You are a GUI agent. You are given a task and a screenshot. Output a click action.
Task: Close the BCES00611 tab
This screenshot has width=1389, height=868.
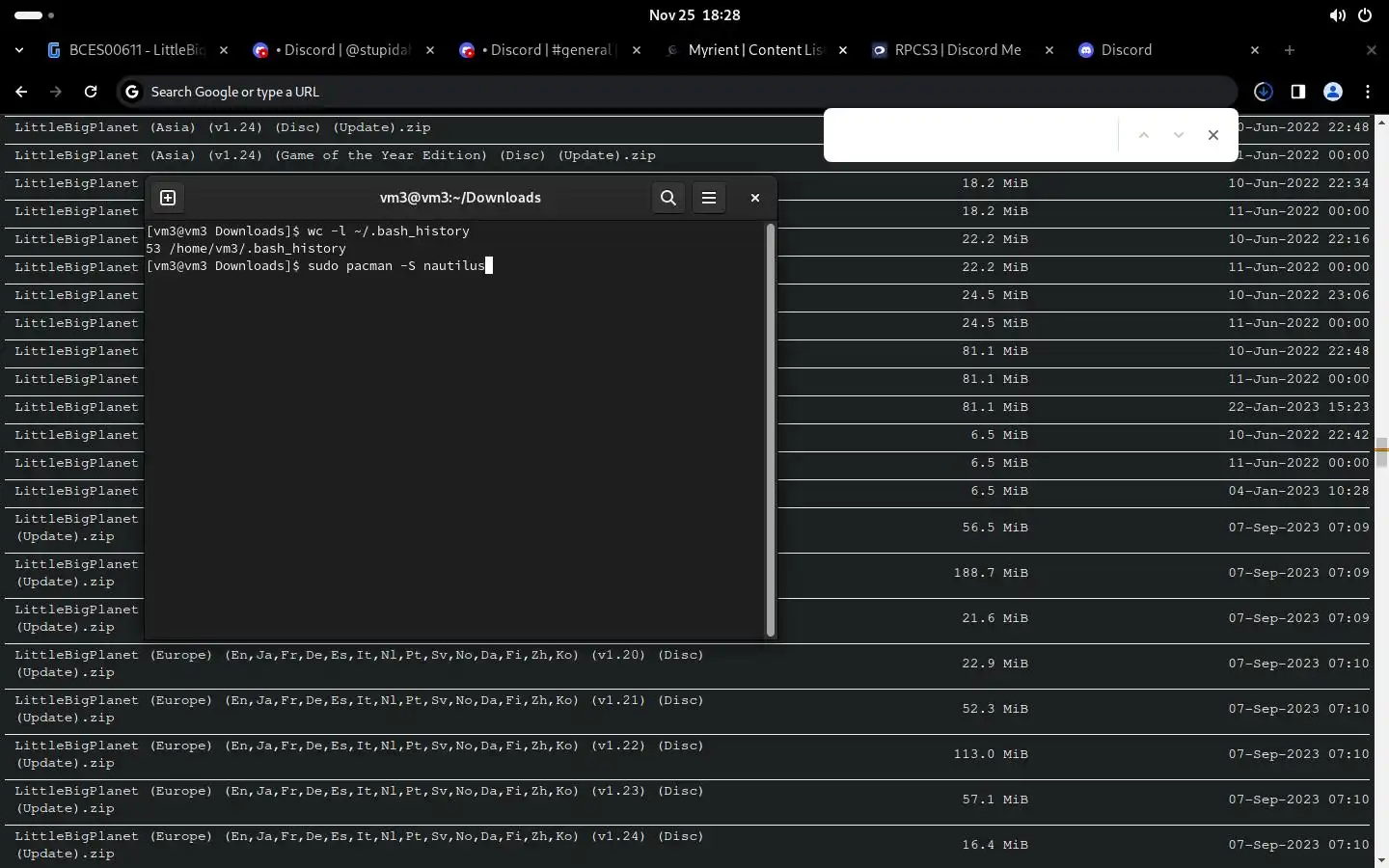224,50
